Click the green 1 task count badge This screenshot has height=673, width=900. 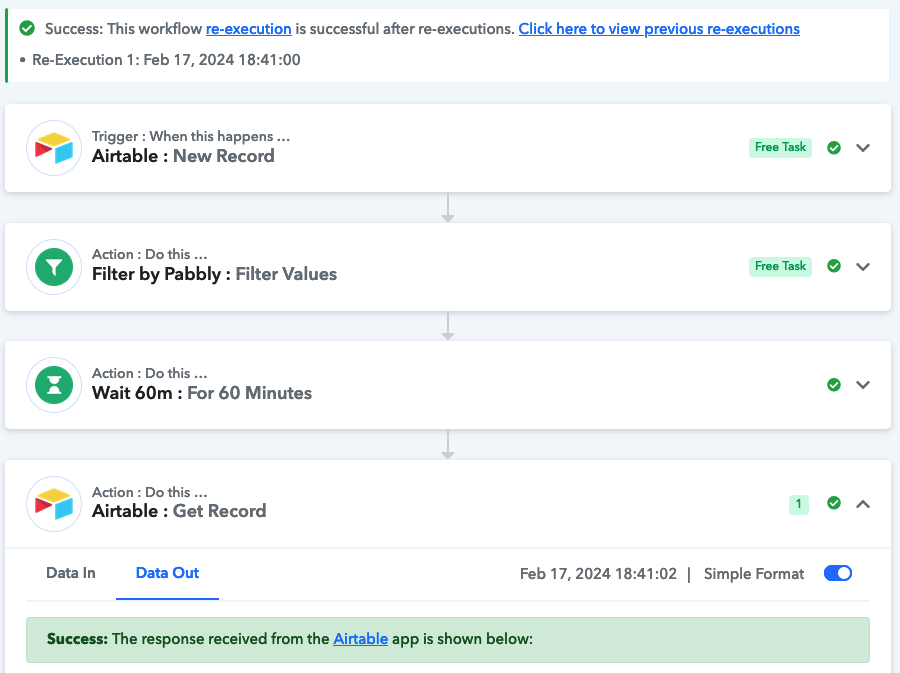point(798,504)
